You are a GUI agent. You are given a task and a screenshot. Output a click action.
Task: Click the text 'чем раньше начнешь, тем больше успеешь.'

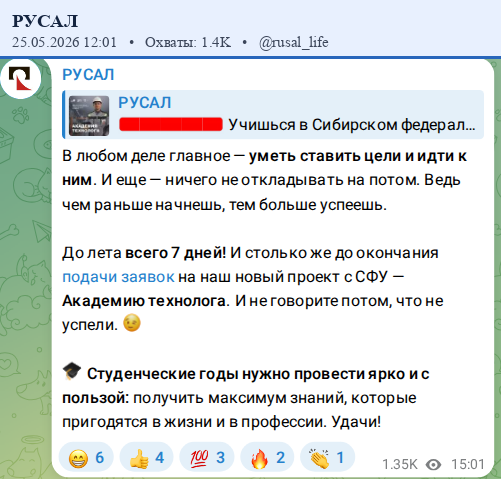[224, 205]
